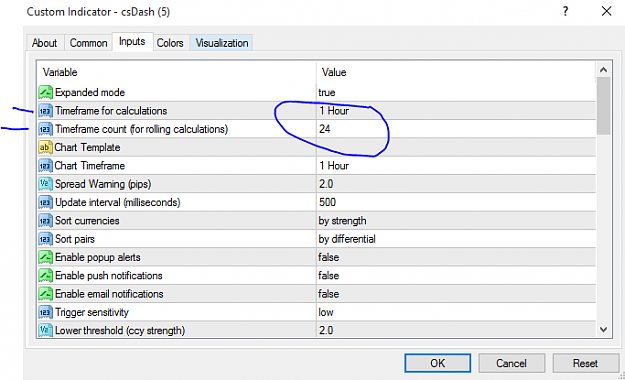Click the Sort pairs row icon

point(45,239)
